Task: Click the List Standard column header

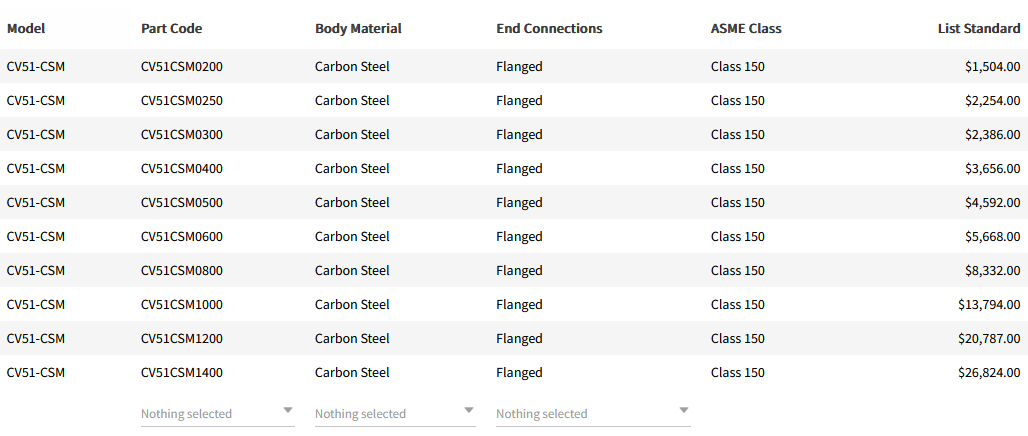Action: [978, 28]
